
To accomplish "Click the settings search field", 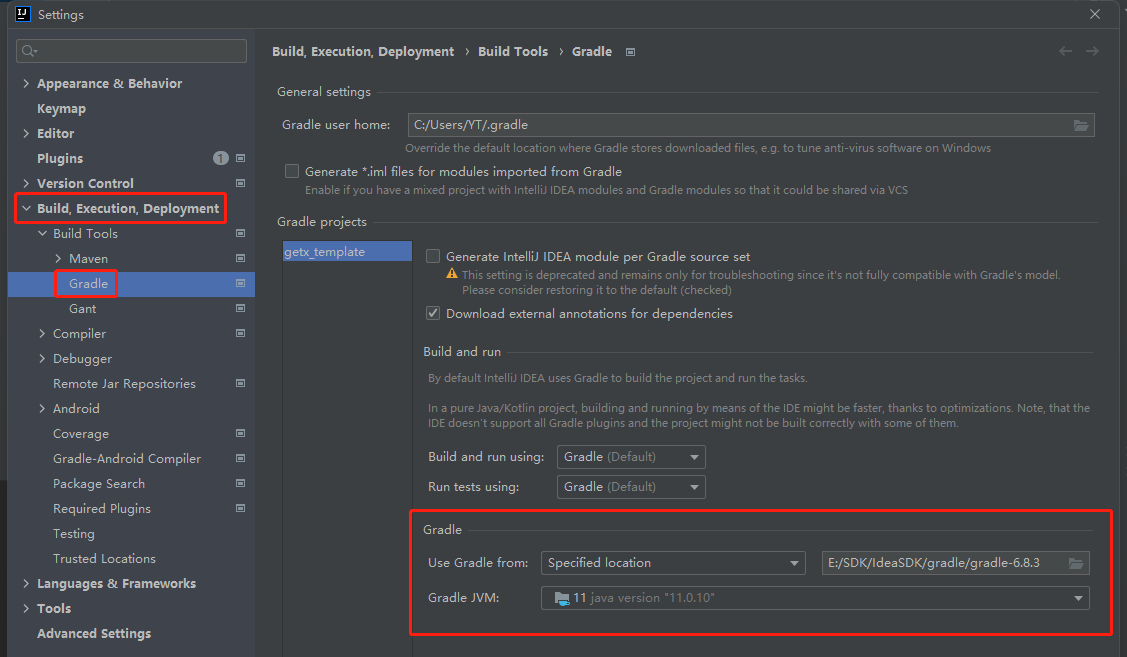I will coord(132,50).
